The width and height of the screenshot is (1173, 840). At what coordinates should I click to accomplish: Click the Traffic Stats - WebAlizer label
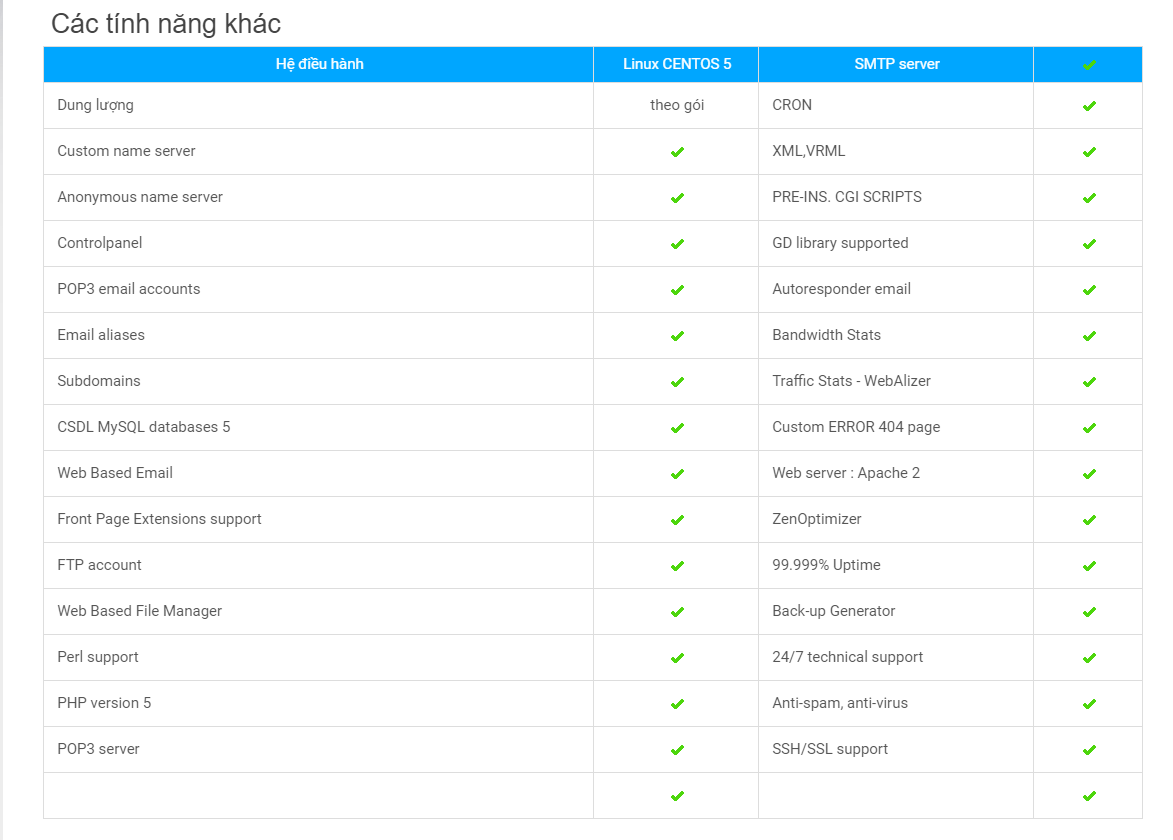[851, 381]
